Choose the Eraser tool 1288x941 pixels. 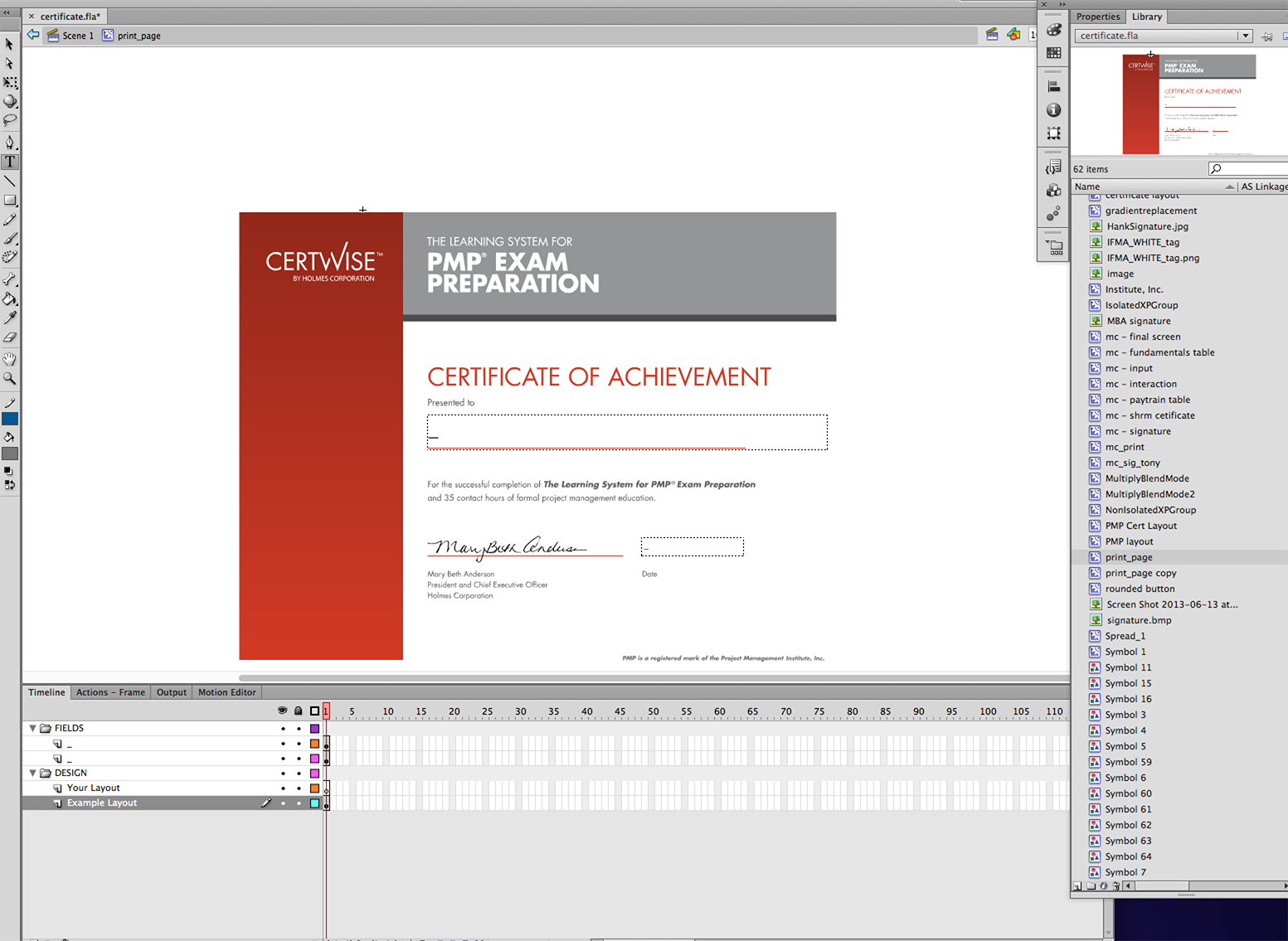click(10, 337)
